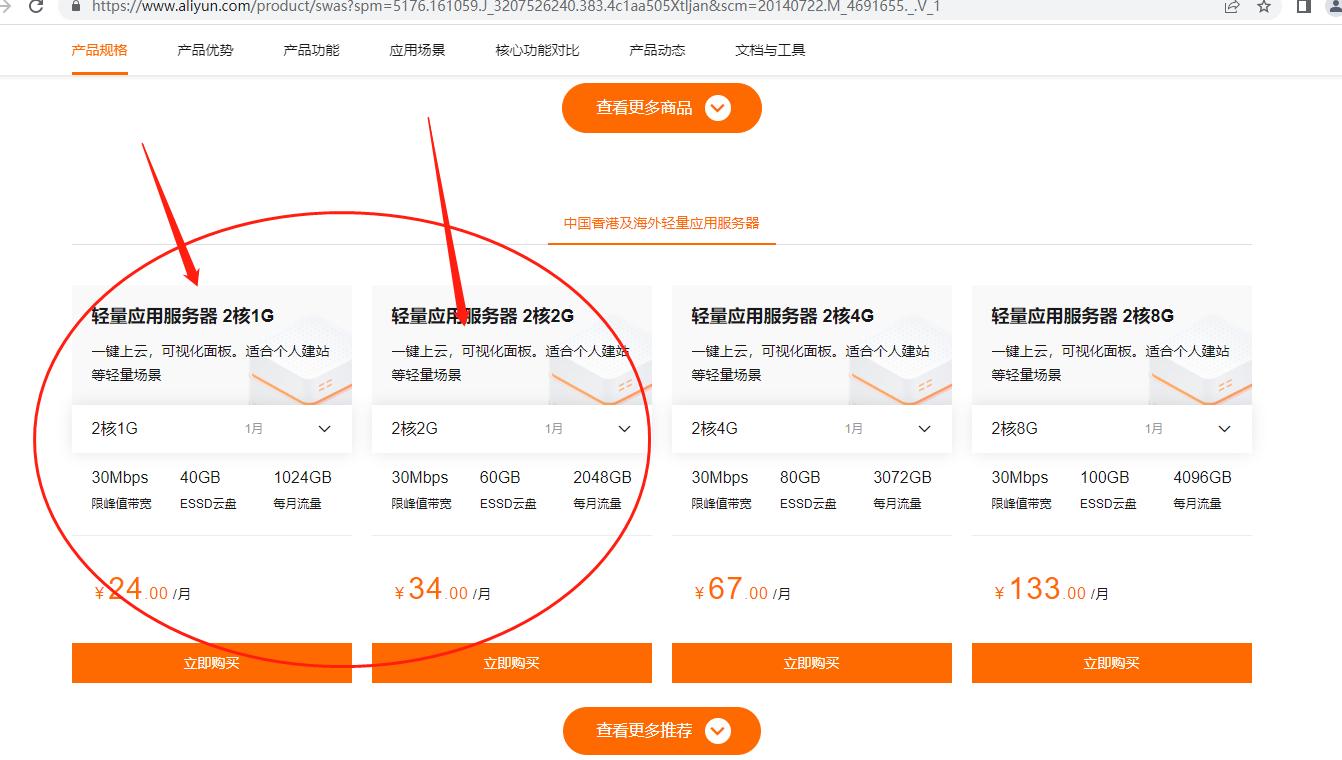
Task: Buy the 2核1G server via 立即购买
Action: (x=211, y=662)
